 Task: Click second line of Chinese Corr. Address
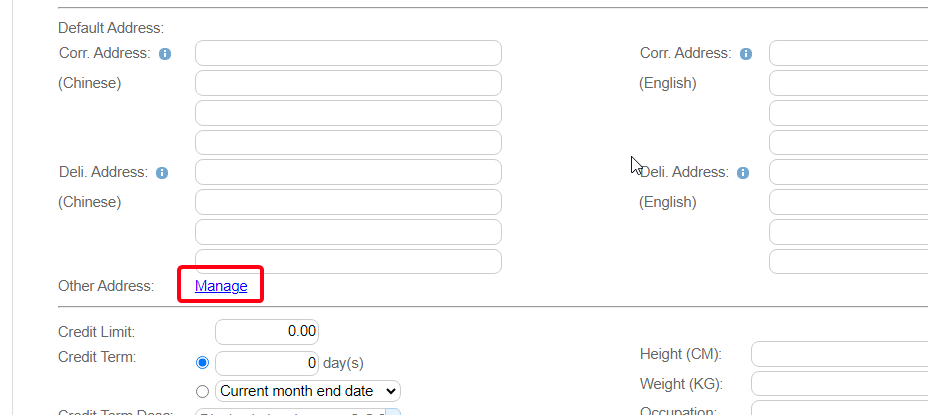pos(348,83)
